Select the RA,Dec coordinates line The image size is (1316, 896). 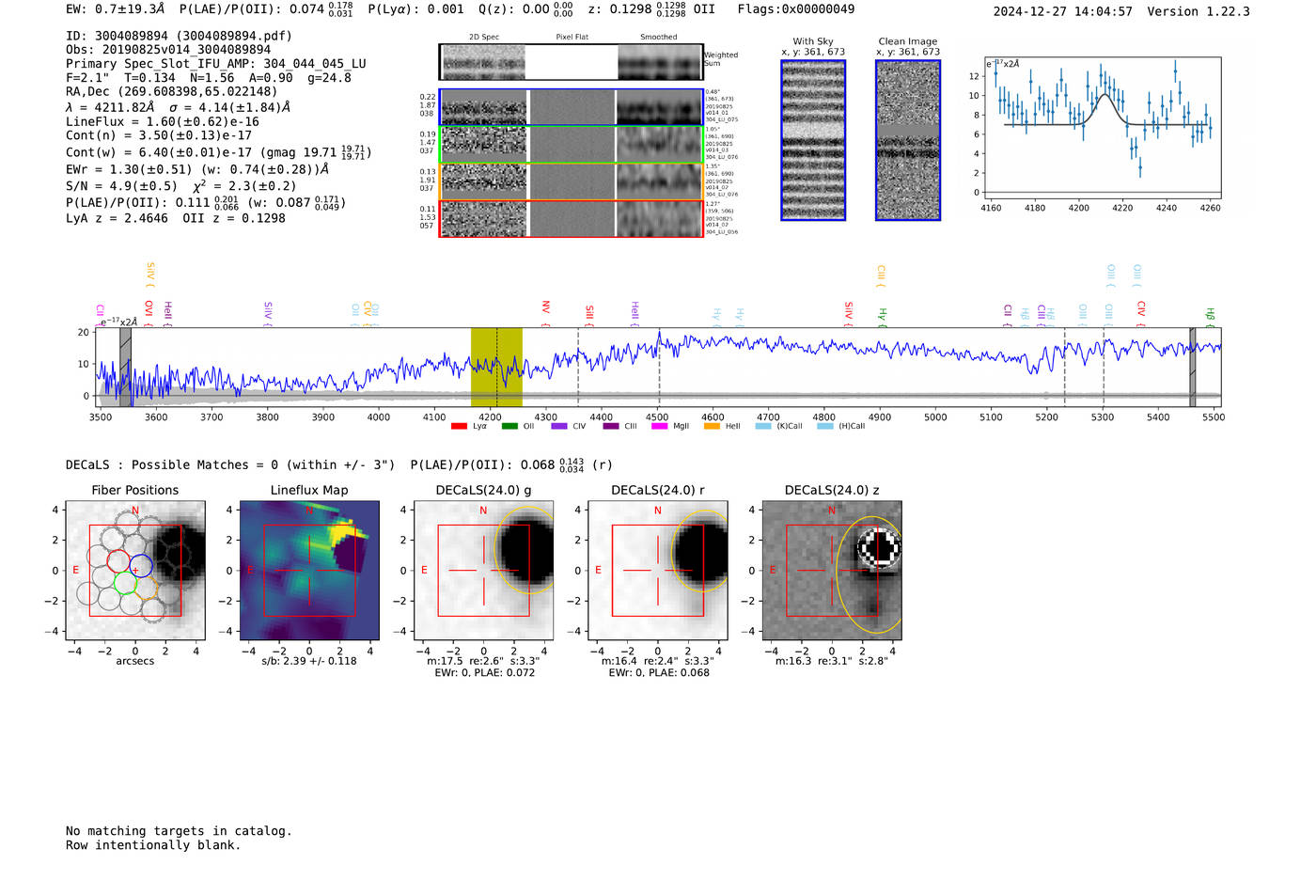click(x=172, y=91)
